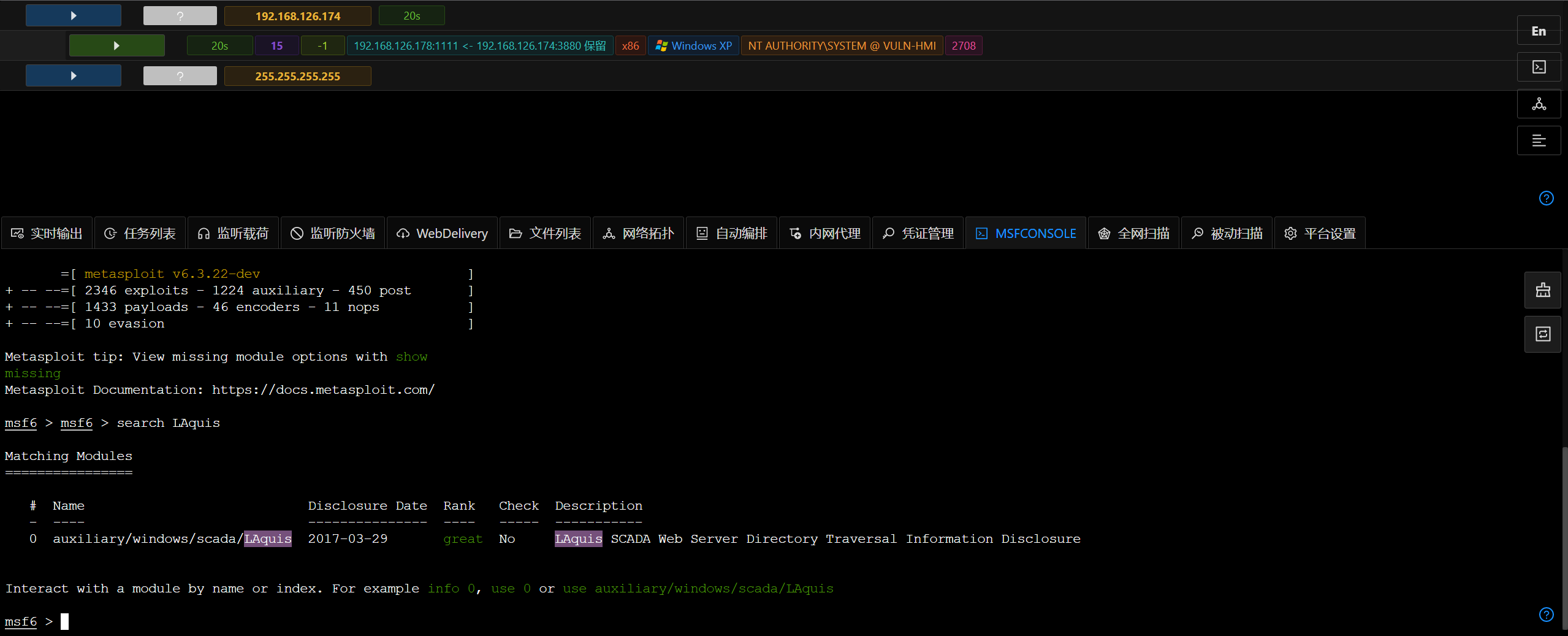Click the x86 architecture tag

(630, 46)
